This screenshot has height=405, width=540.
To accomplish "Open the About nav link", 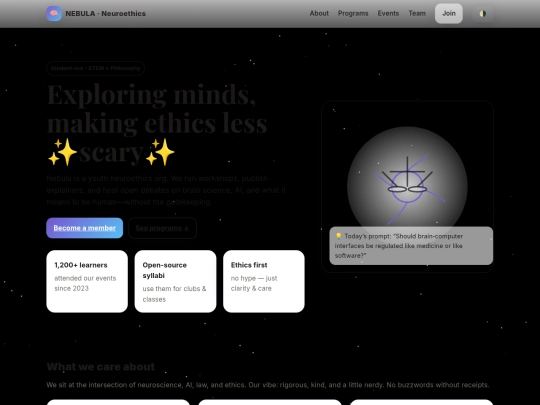I will click(319, 13).
